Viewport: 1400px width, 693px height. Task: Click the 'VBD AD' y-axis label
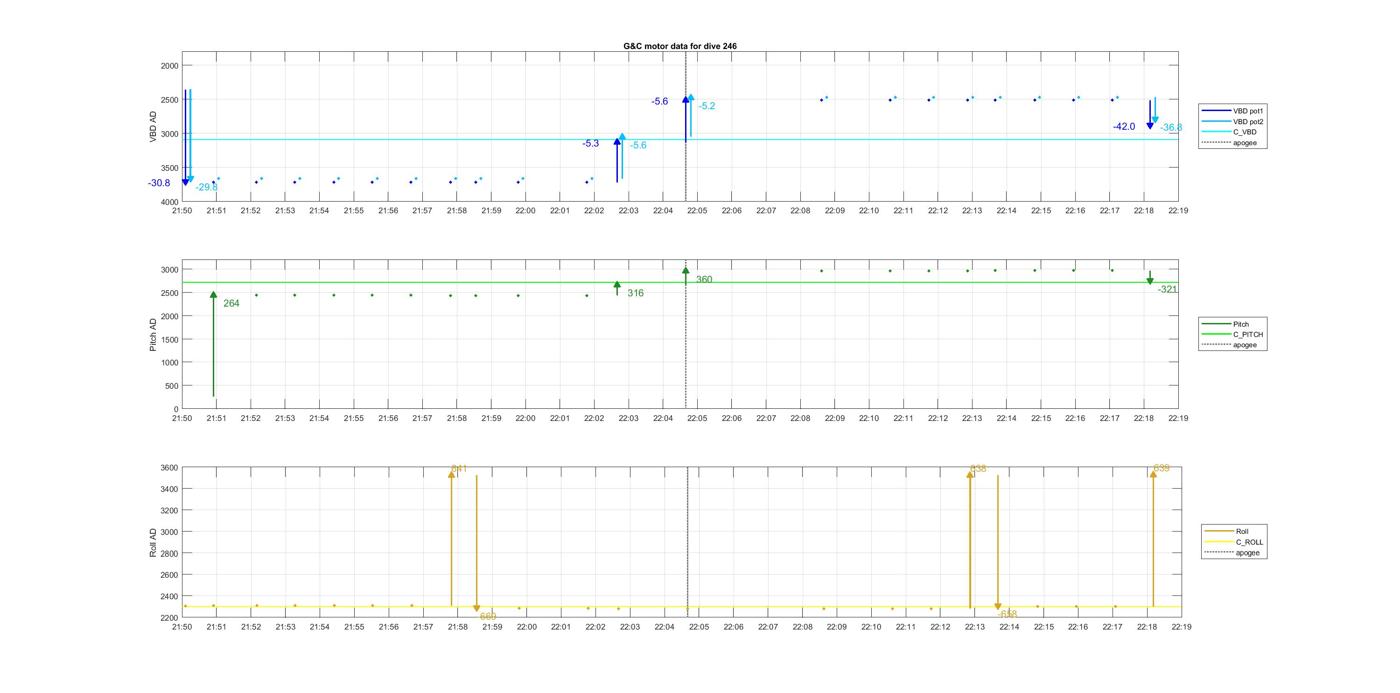154,127
